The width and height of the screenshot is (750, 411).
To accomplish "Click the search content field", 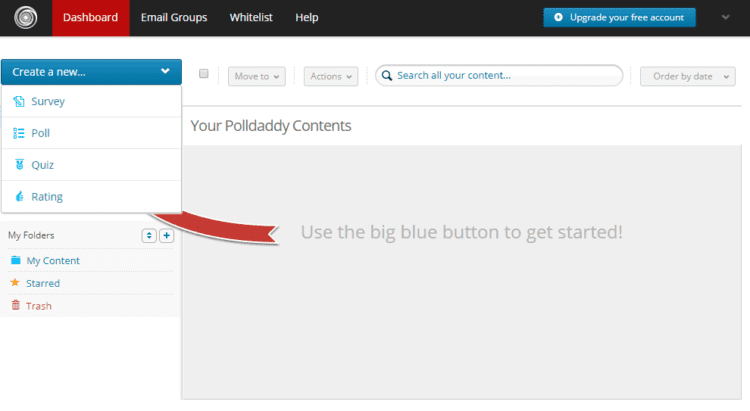I will [x=499, y=76].
